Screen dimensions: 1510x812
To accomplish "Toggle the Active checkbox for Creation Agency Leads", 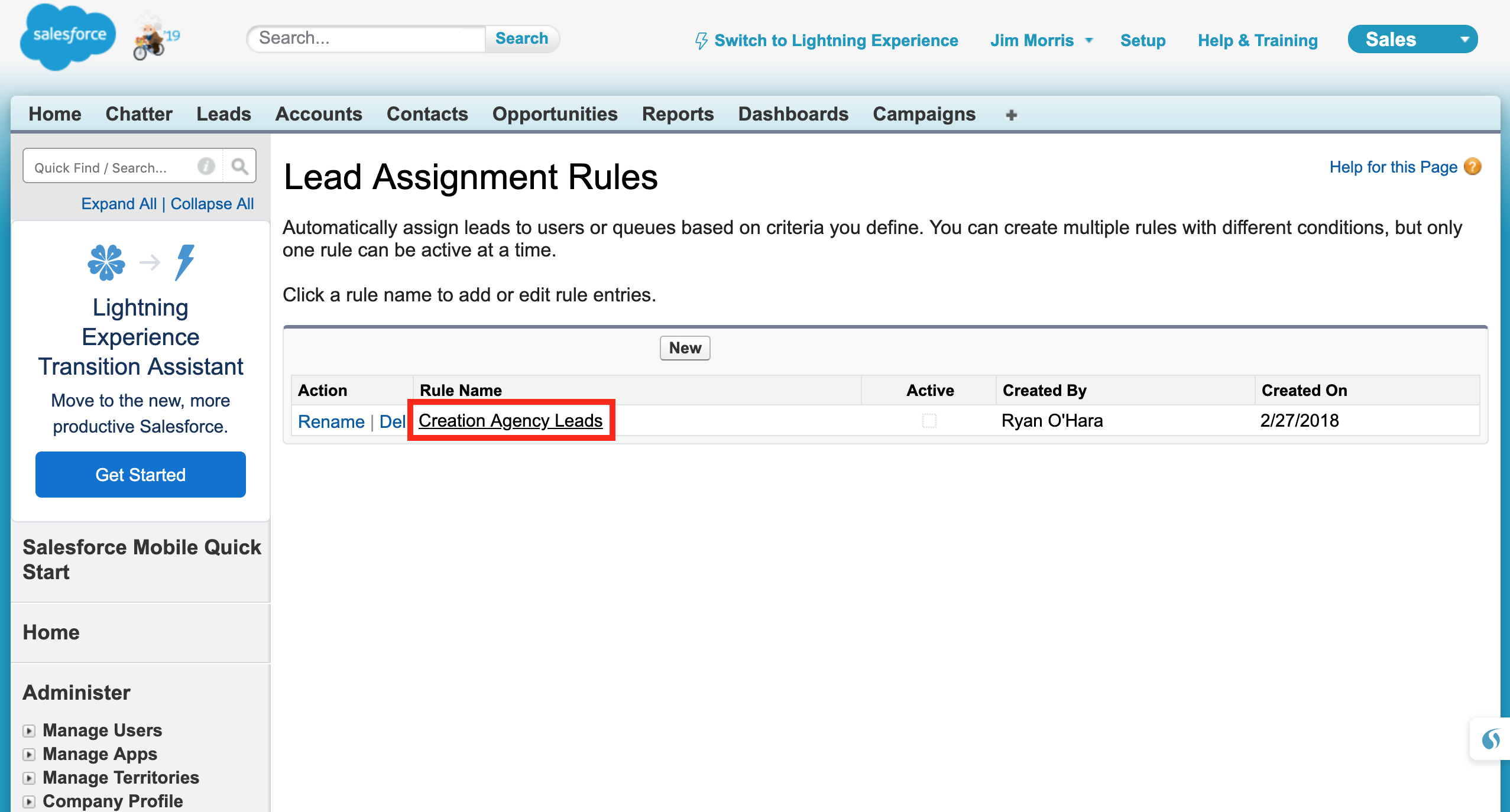I will 929,421.
